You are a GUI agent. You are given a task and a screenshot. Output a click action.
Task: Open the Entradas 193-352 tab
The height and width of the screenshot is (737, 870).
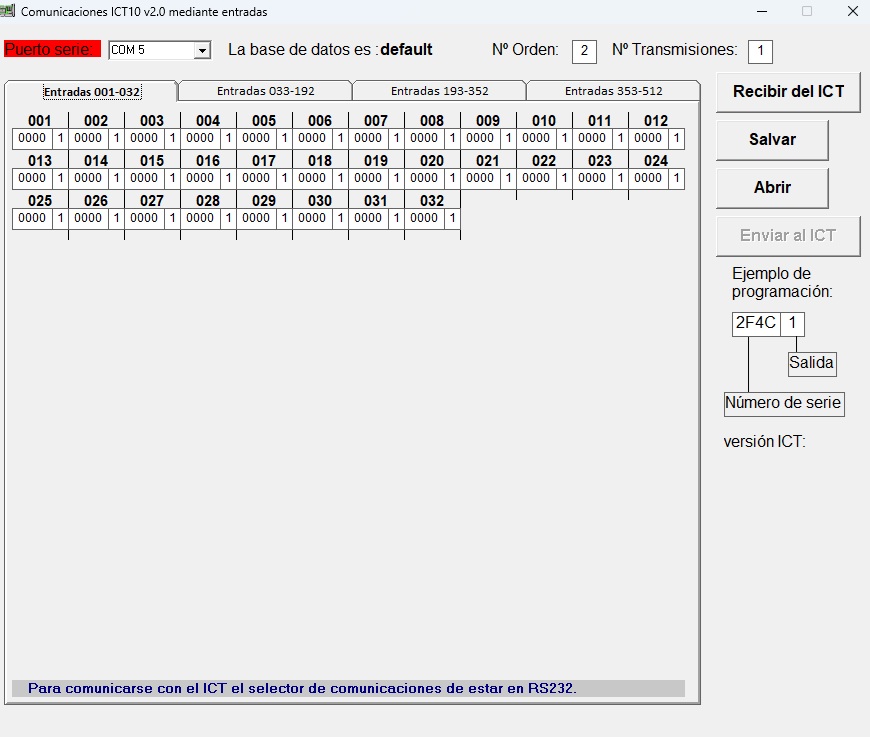click(439, 91)
